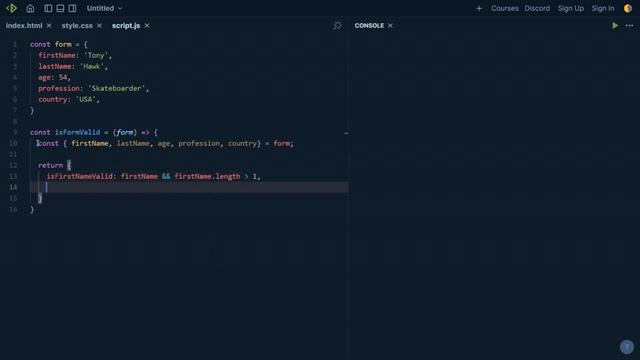Select the script.js tab
The image size is (640, 360).
[126, 25]
